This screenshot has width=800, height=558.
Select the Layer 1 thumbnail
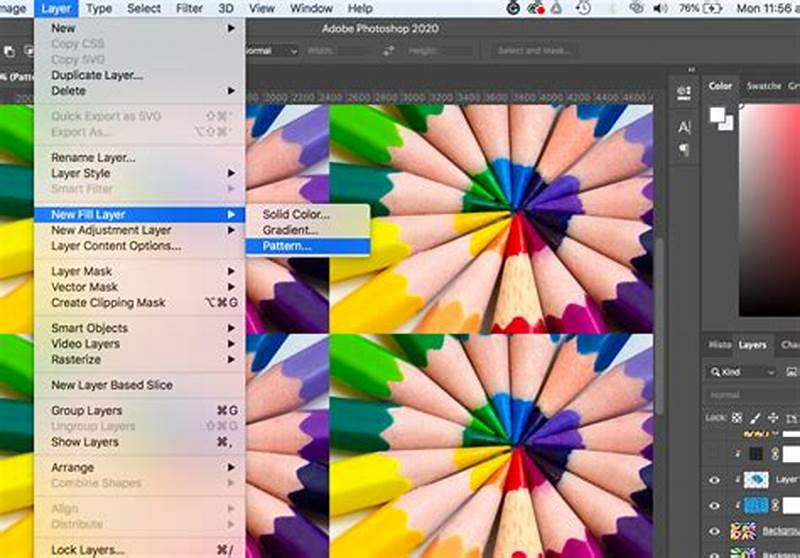coord(756,479)
